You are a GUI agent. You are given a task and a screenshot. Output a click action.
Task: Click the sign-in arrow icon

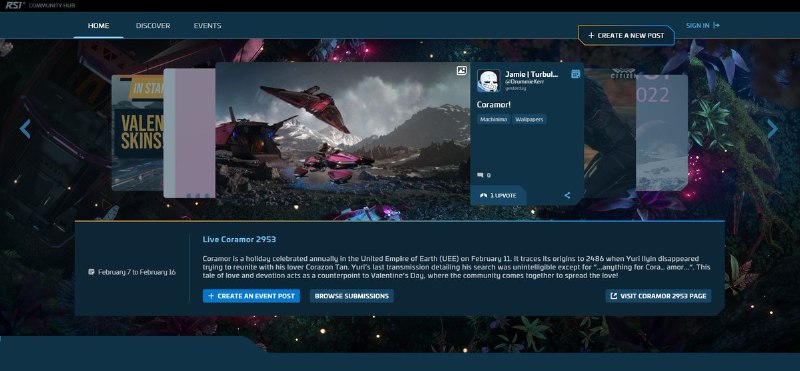pyautogui.click(x=716, y=25)
